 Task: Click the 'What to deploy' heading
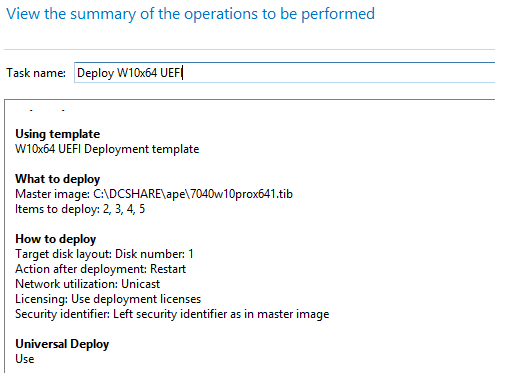click(x=58, y=179)
